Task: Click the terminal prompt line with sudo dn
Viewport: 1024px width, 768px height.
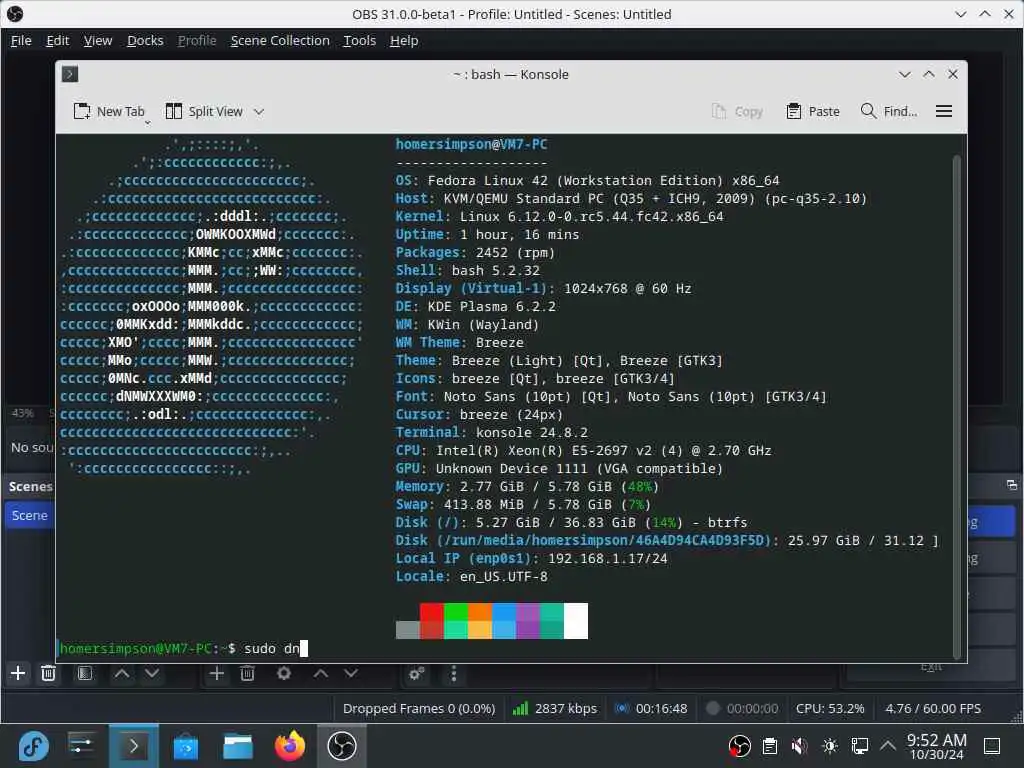Action: [183, 648]
